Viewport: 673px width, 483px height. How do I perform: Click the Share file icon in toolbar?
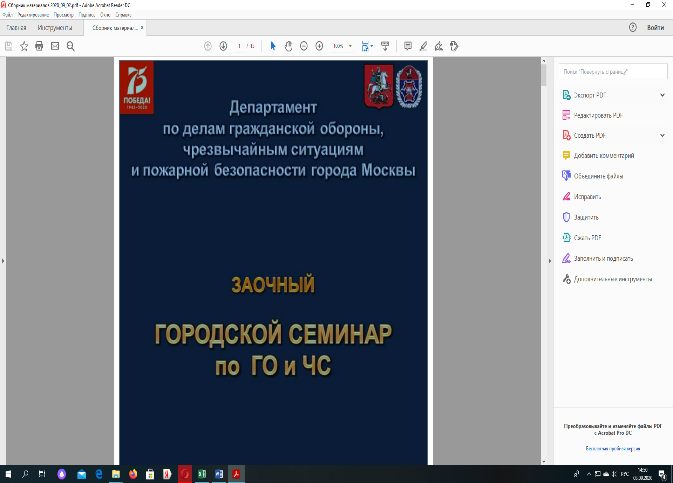pos(454,46)
